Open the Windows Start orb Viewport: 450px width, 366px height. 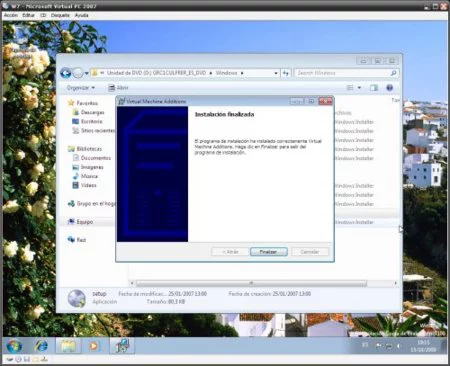pyautogui.click(x=14, y=346)
